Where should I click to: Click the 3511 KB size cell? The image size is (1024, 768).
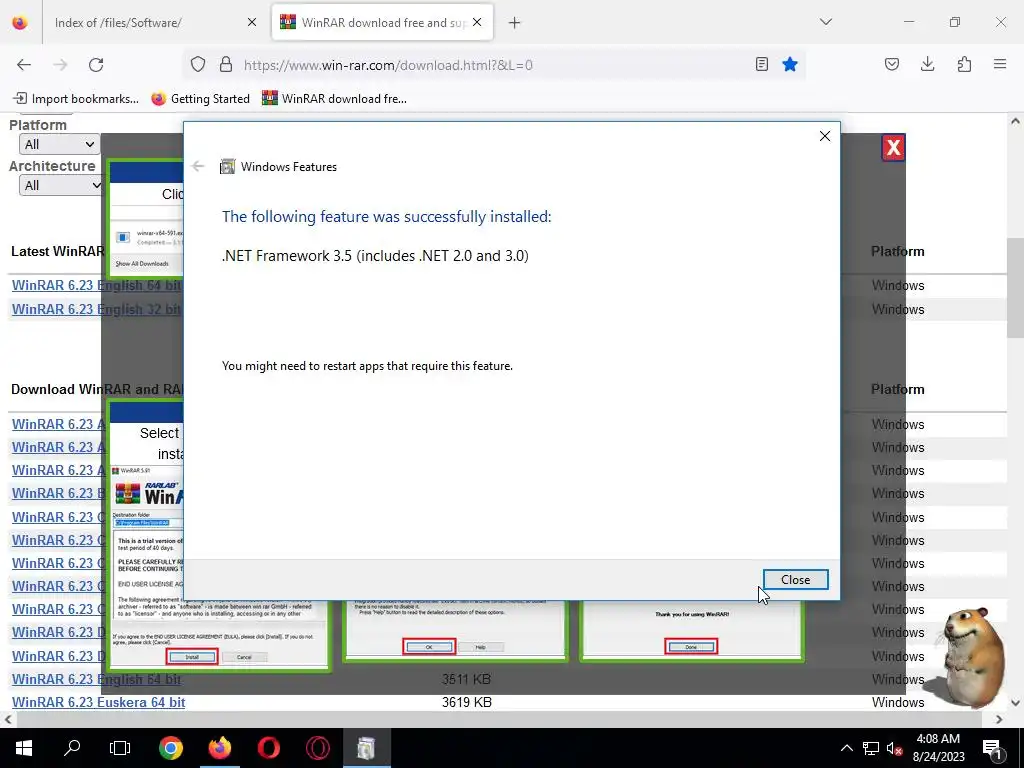click(x=466, y=679)
